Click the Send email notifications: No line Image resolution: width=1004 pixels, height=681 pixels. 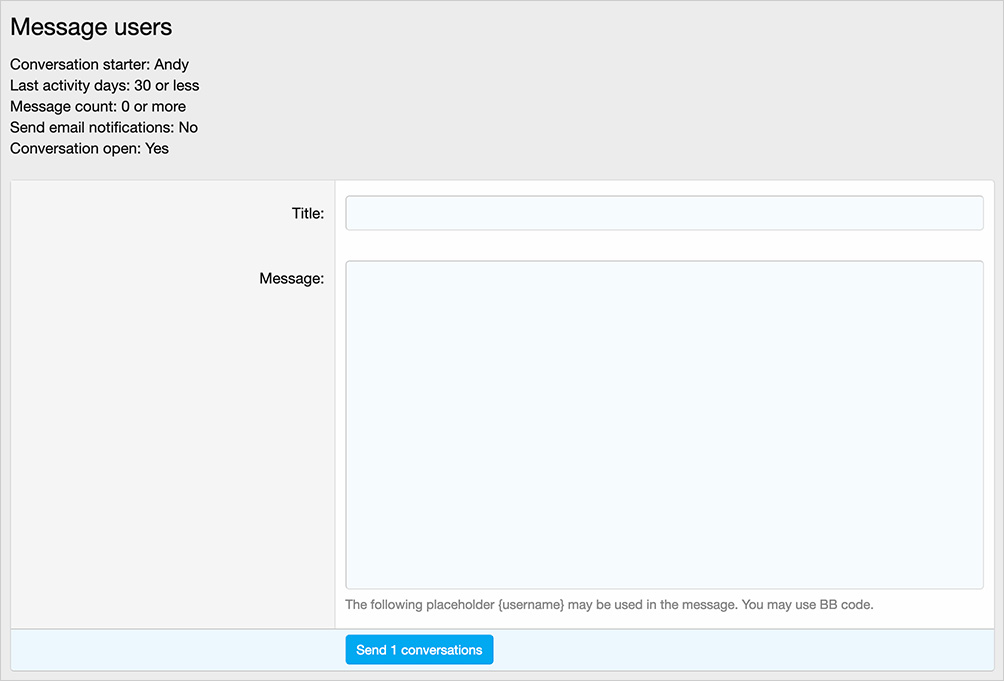(x=104, y=128)
